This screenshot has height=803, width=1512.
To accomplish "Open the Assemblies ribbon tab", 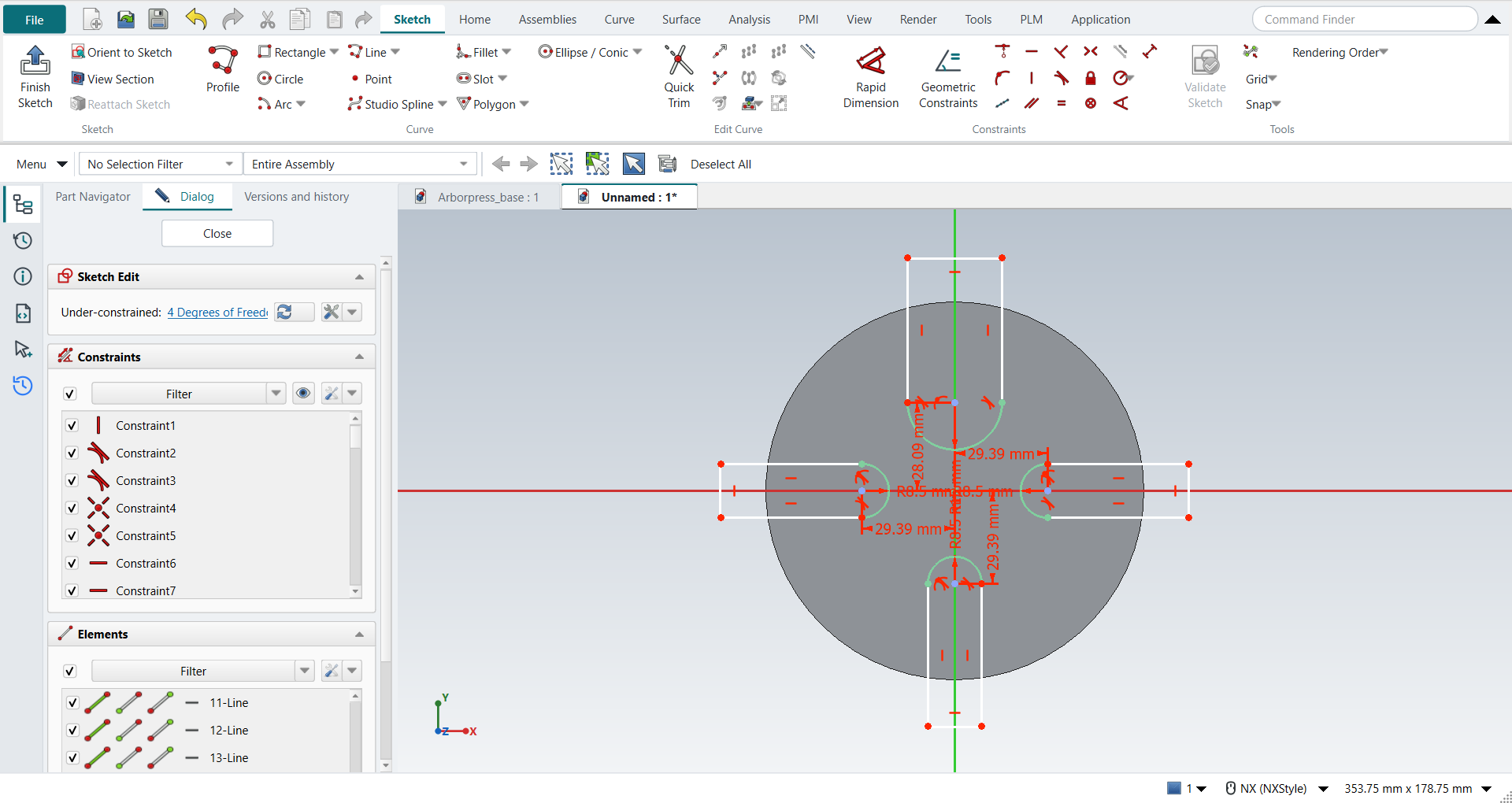I will tap(547, 19).
